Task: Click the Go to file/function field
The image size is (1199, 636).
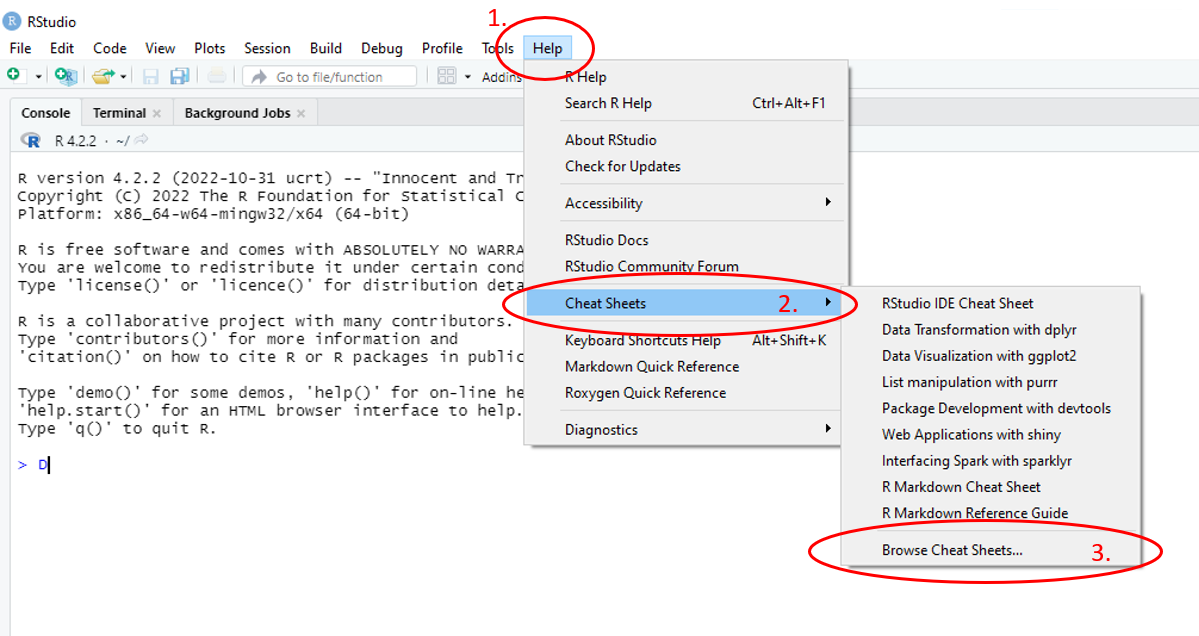Action: pyautogui.click(x=330, y=76)
